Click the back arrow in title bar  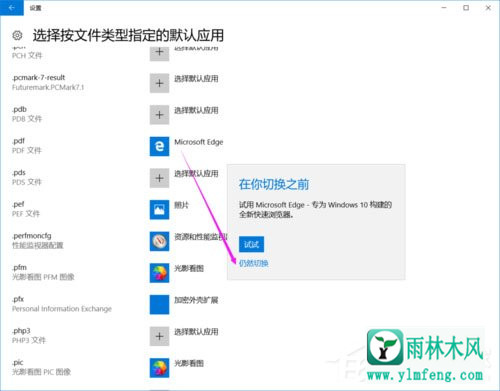pos(12,8)
